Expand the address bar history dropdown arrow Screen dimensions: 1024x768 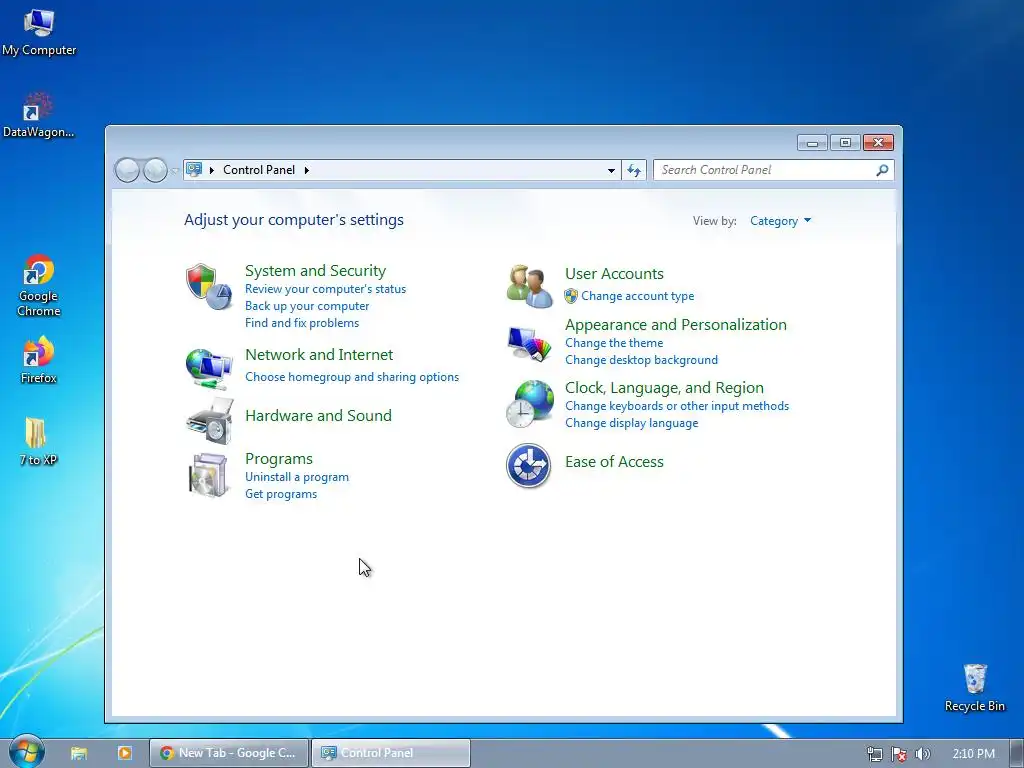611,170
